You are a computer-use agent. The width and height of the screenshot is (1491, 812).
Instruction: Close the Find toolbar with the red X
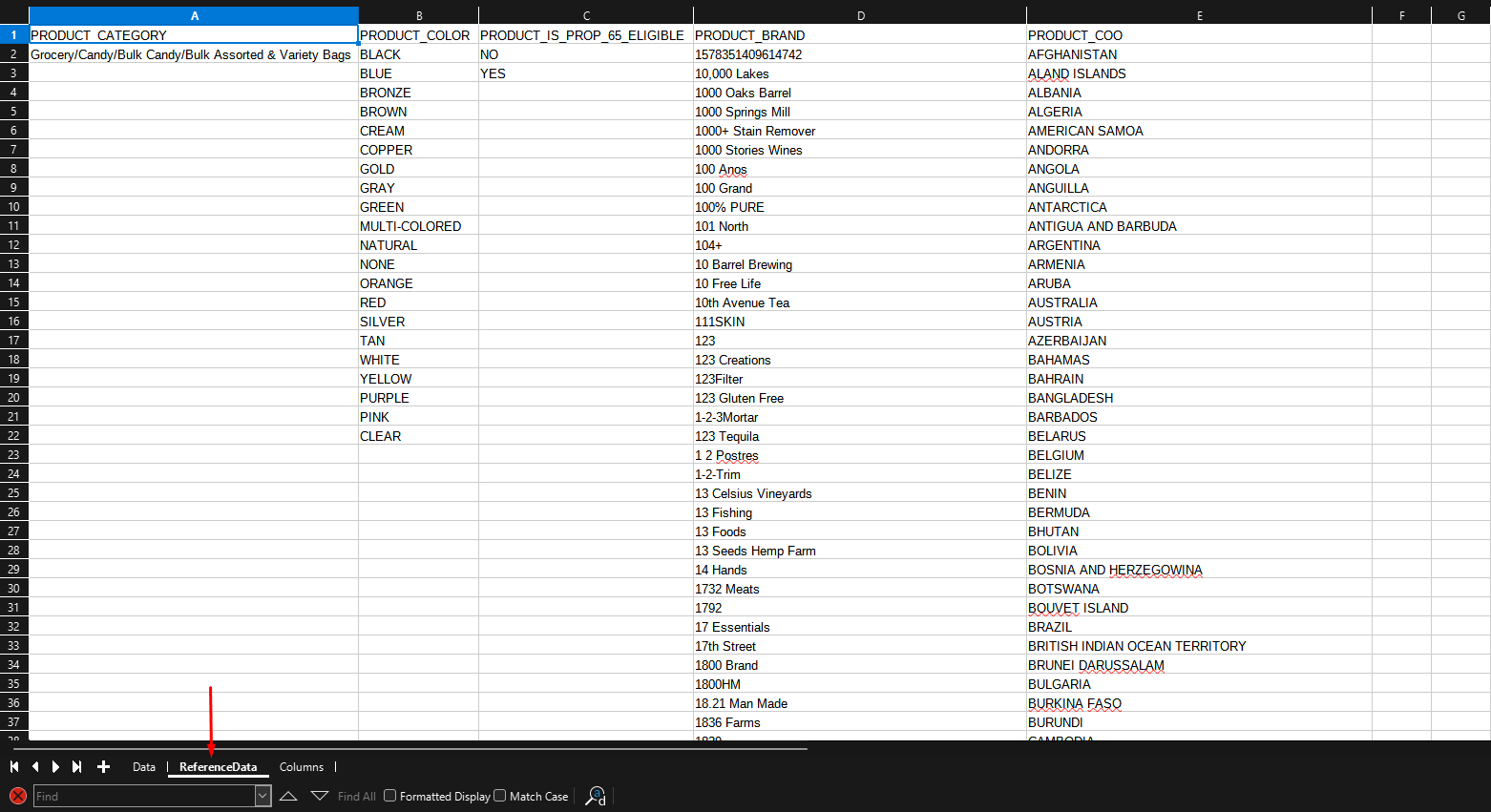click(x=17, y=796)
